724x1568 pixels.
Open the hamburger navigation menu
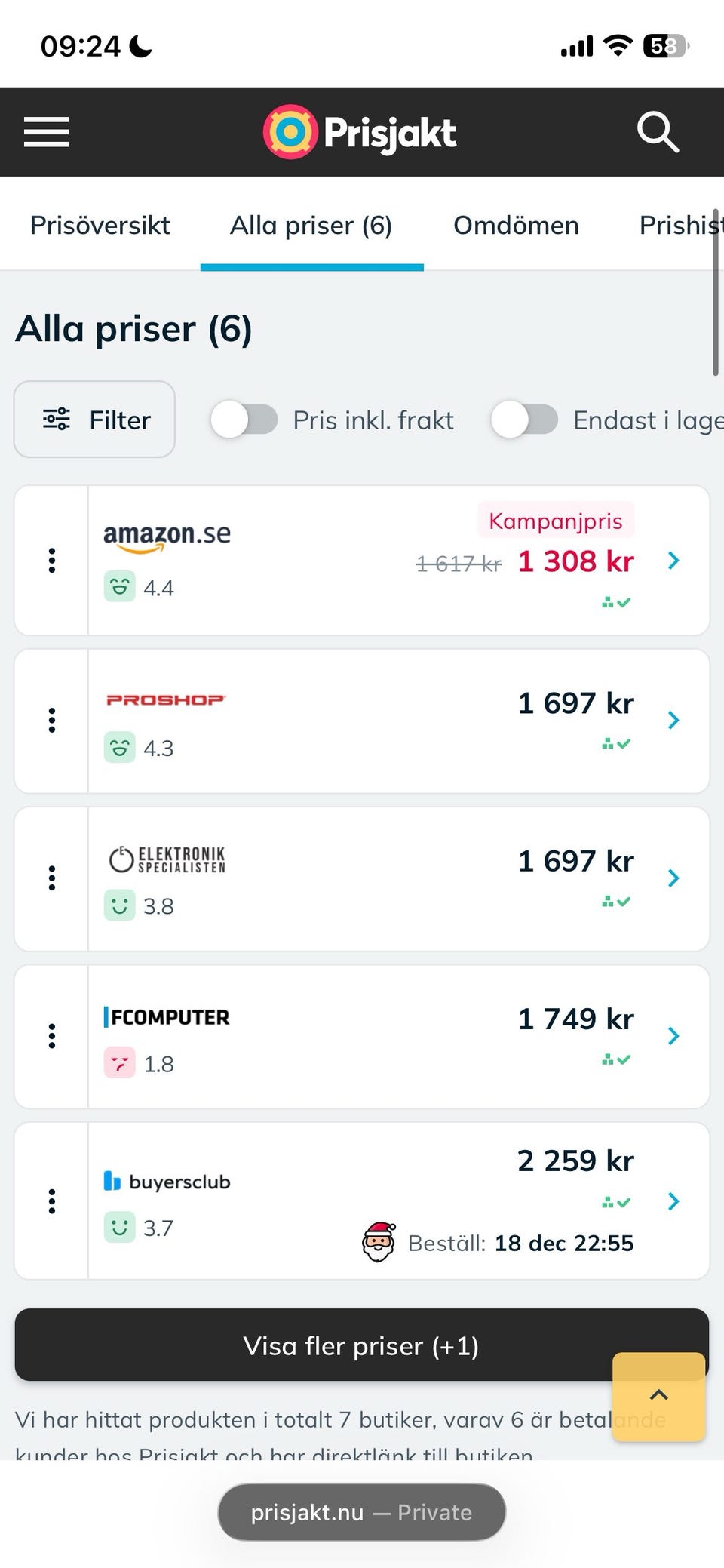46,132
